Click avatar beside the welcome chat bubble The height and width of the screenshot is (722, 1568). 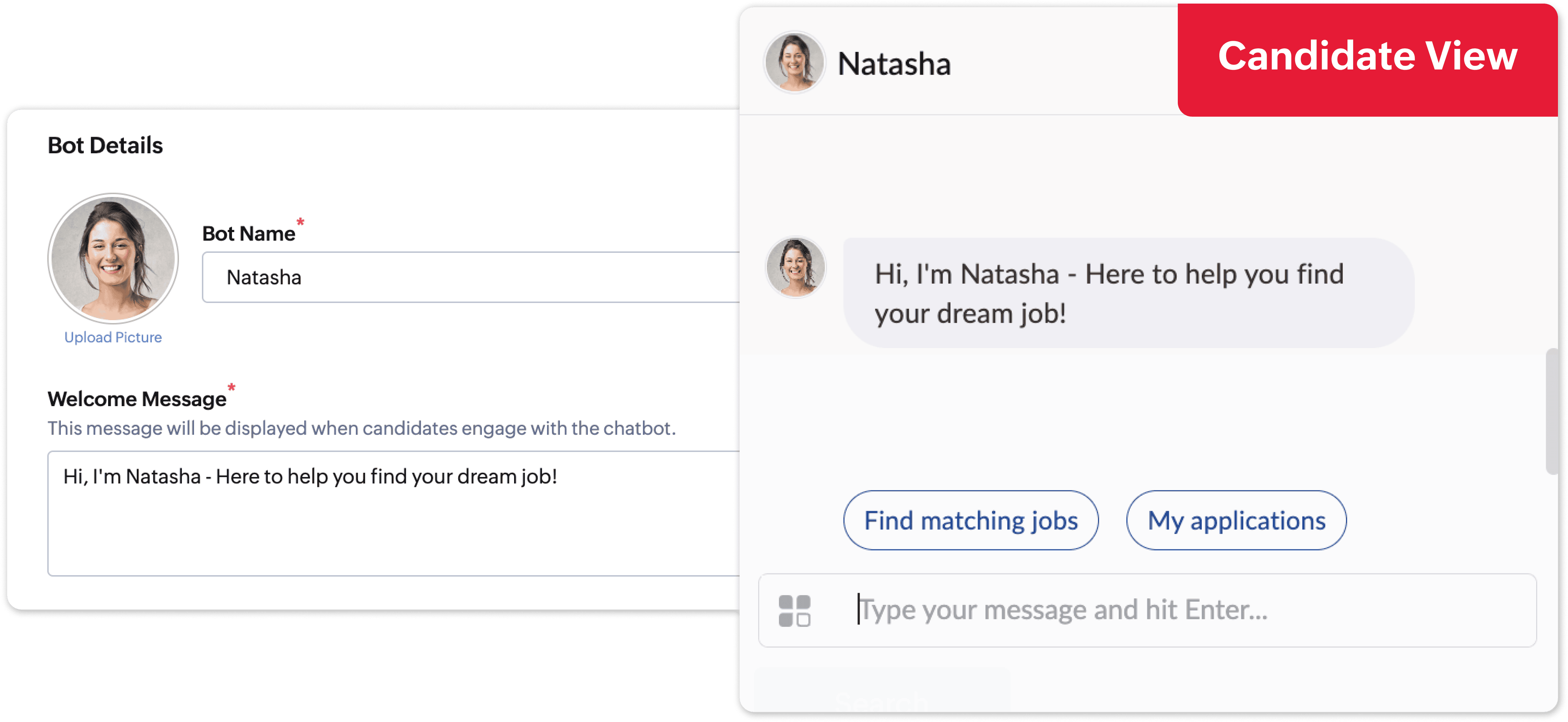[795, 267]
